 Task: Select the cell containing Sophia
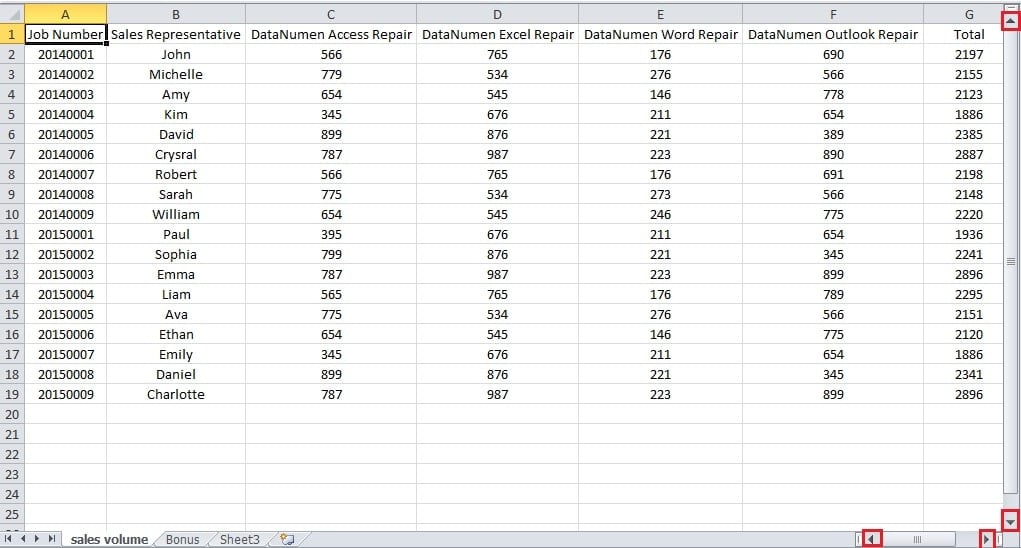[x=176, y=254]
